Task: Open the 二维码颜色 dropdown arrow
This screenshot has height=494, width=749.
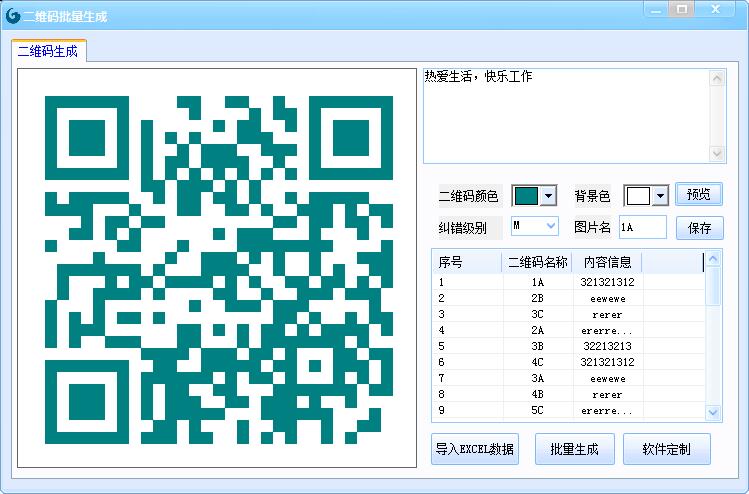Action: coord(548,196)
